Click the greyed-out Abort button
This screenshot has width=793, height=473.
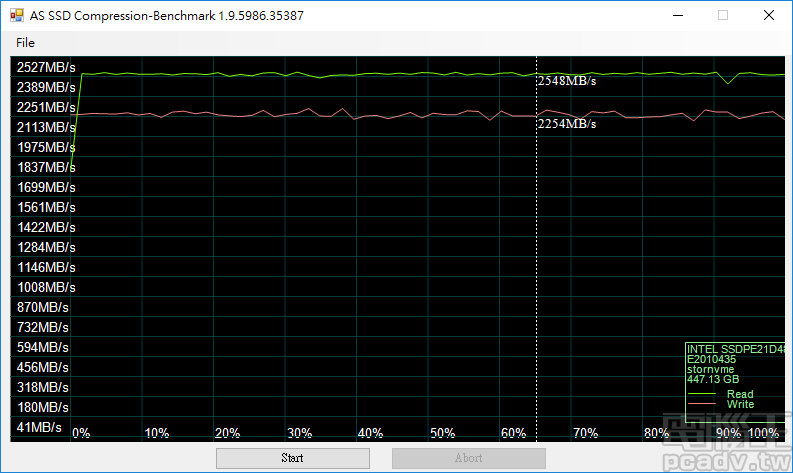(x=468, y=458)
